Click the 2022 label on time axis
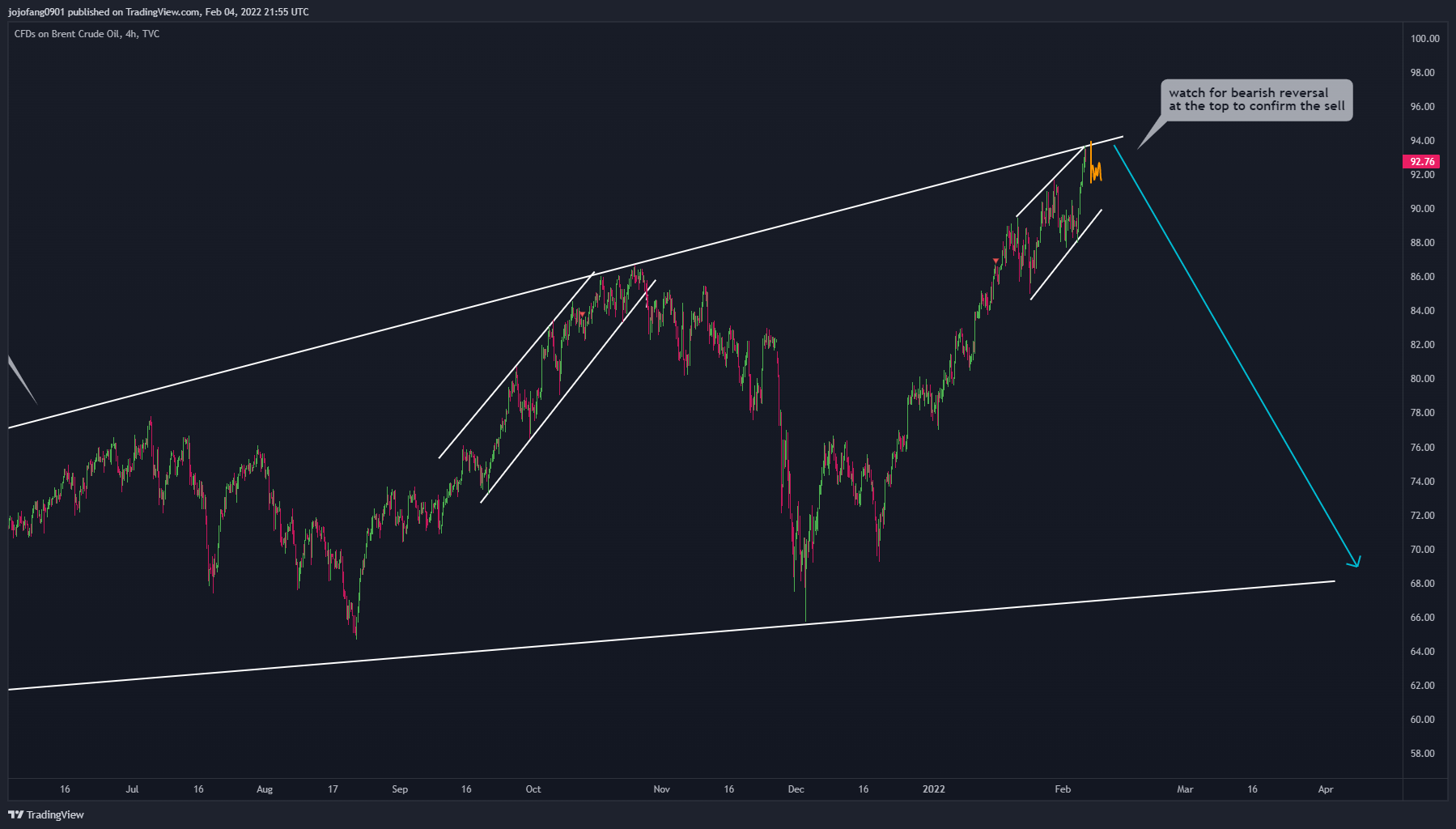The image size is (1456, 829). 934,789
